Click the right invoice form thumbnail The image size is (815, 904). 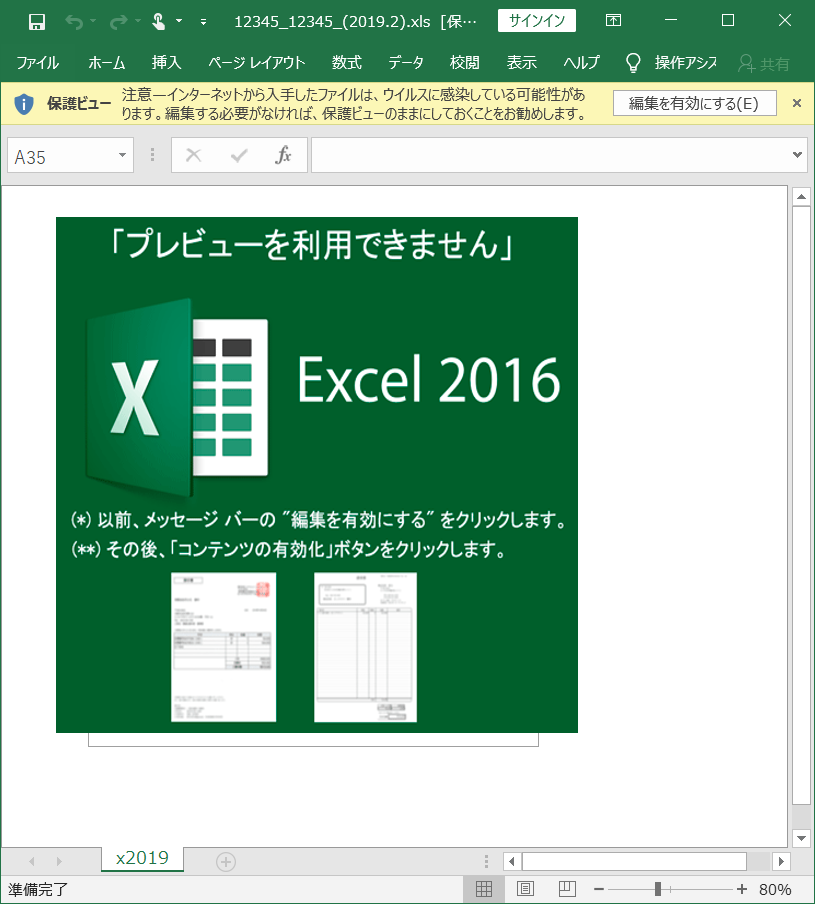pos(365,647)
